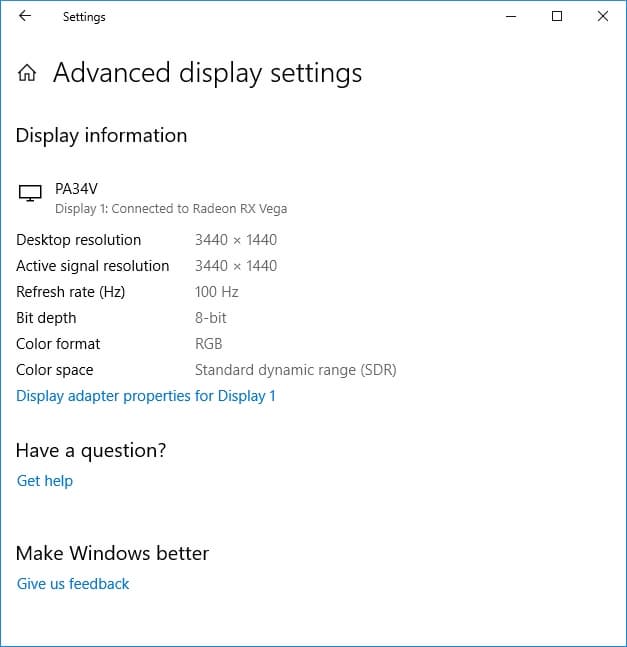
Task: Open the Get help link
Action: tap(45, 481)
